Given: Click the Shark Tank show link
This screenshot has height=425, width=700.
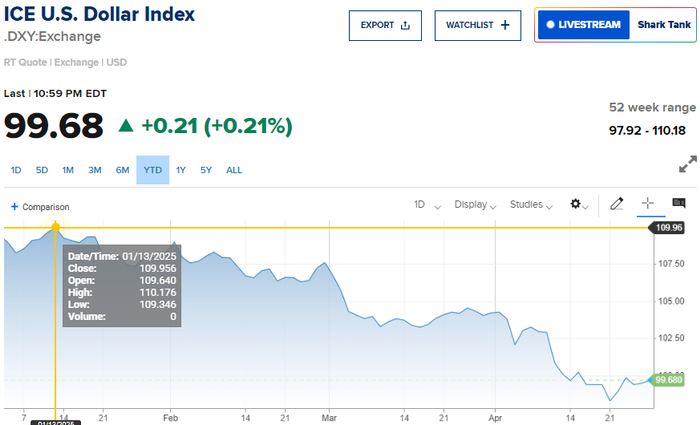Looking at the screenshot, I should point(660,25).
